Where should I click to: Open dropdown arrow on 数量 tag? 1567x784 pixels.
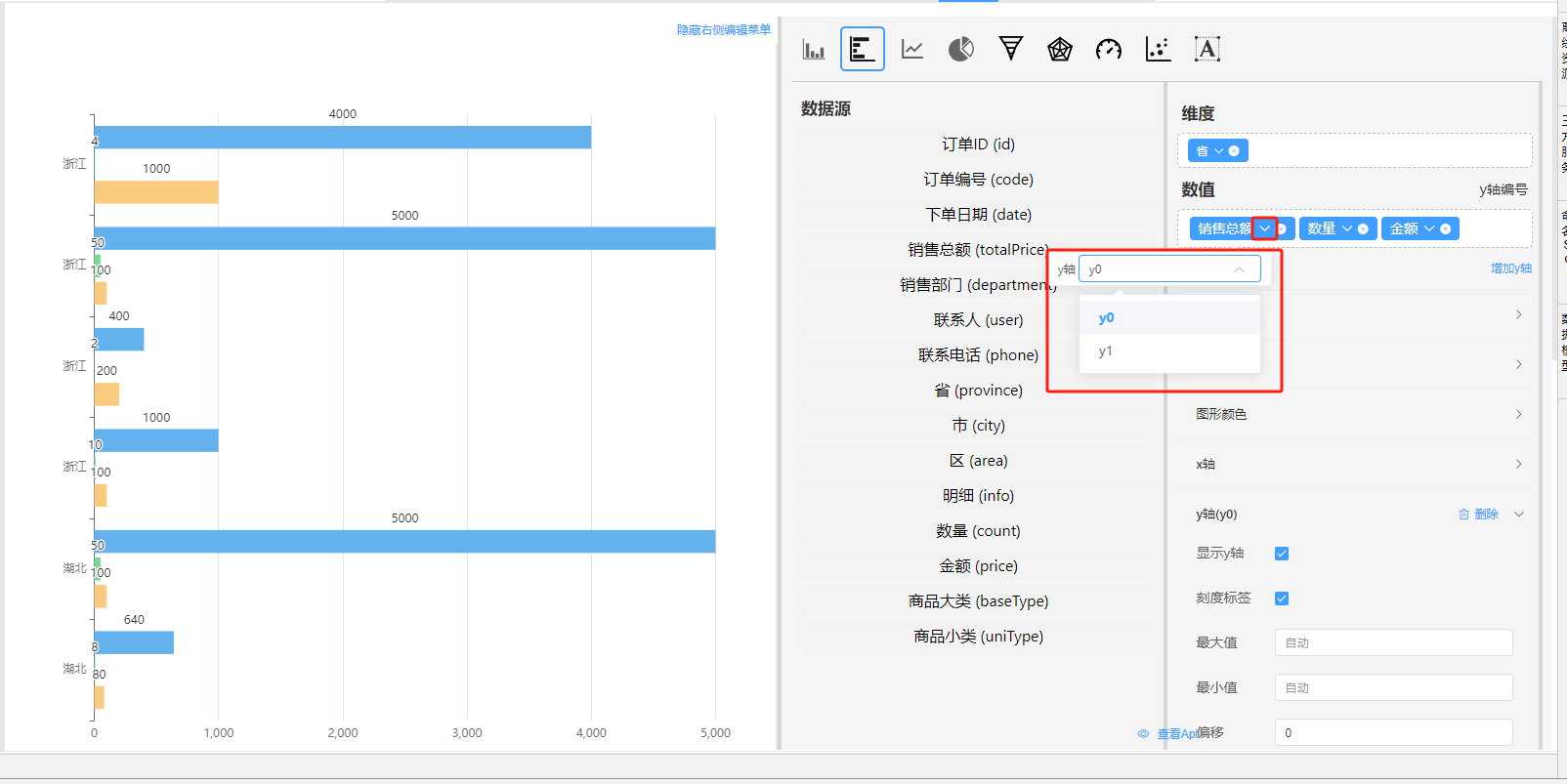point(1347,228)
